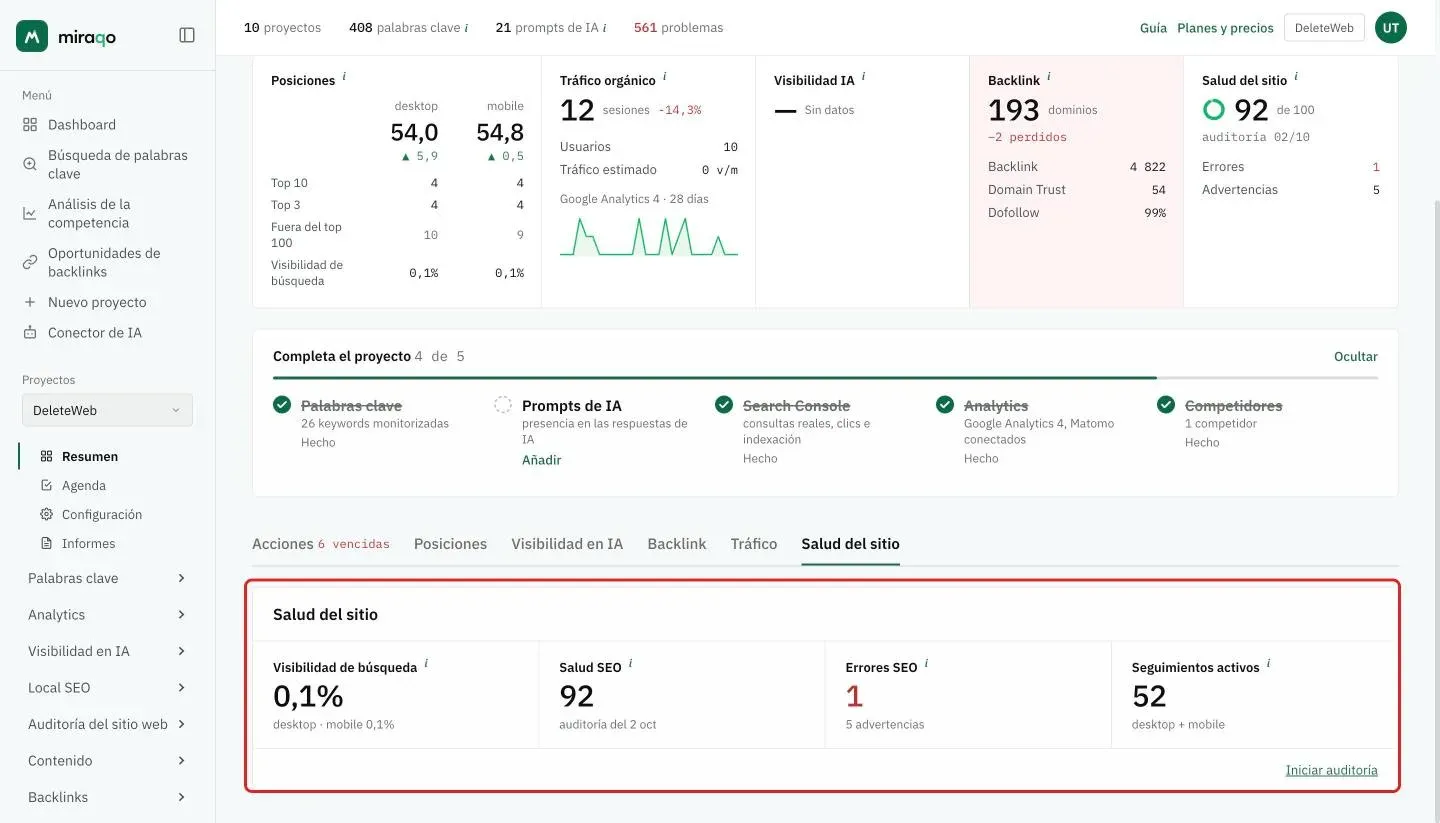Click the DeleteWeb button in header
This screenshot has height=823, width=1440.
coord(1324,28)
